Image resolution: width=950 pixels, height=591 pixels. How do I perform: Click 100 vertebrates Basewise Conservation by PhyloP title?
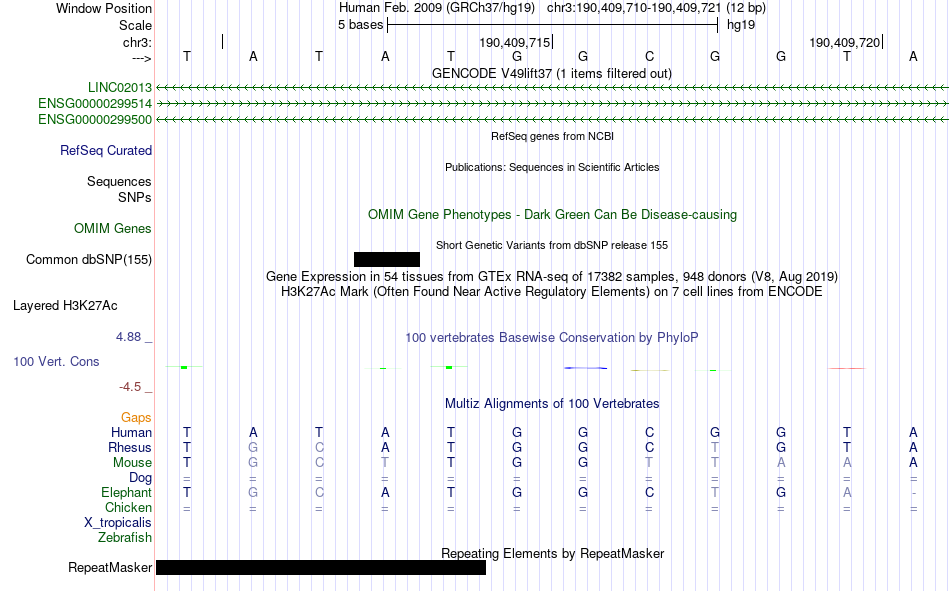click(x=551, y=338)
